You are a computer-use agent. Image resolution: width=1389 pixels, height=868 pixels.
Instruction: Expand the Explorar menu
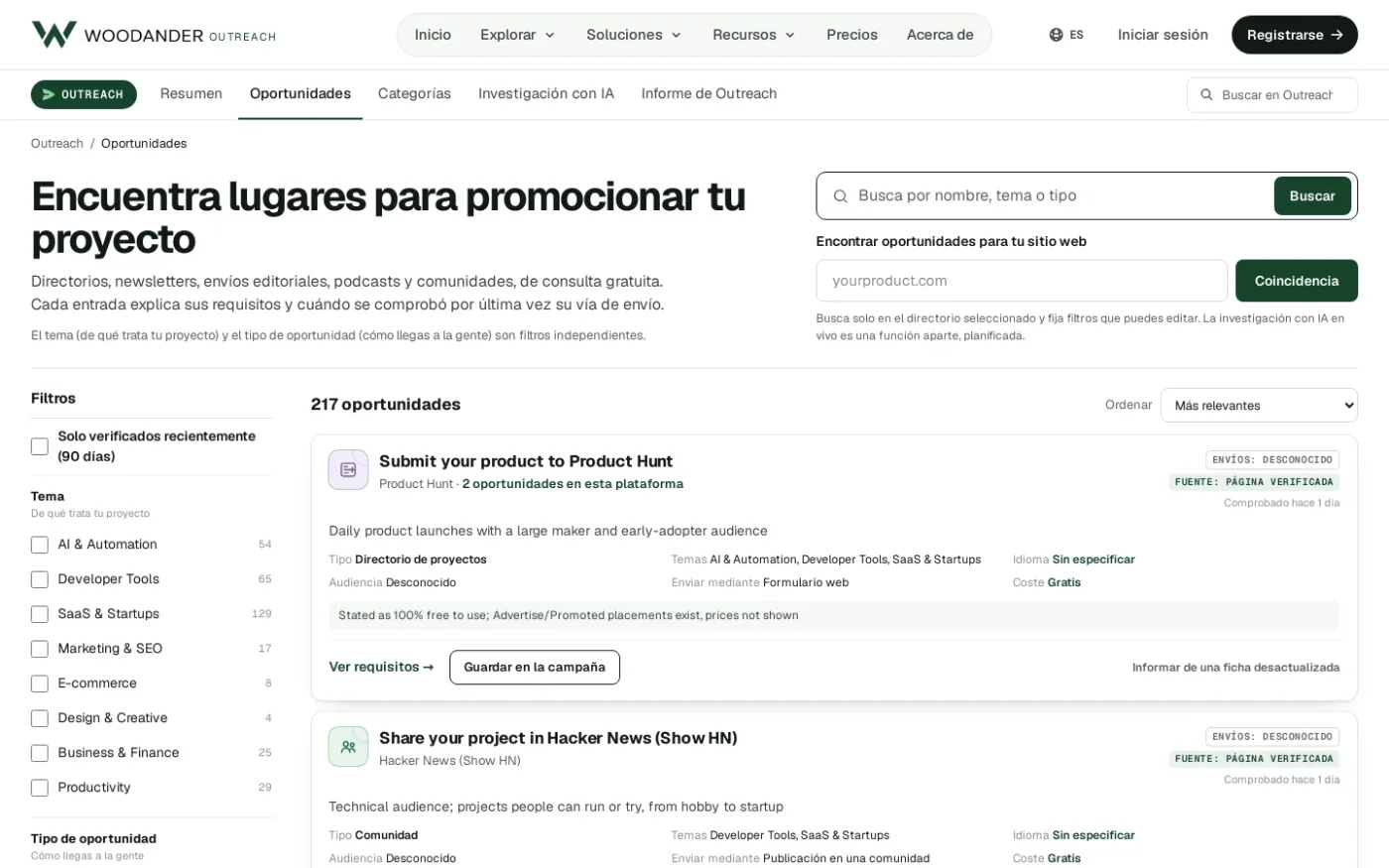click(x=518, y=35)
